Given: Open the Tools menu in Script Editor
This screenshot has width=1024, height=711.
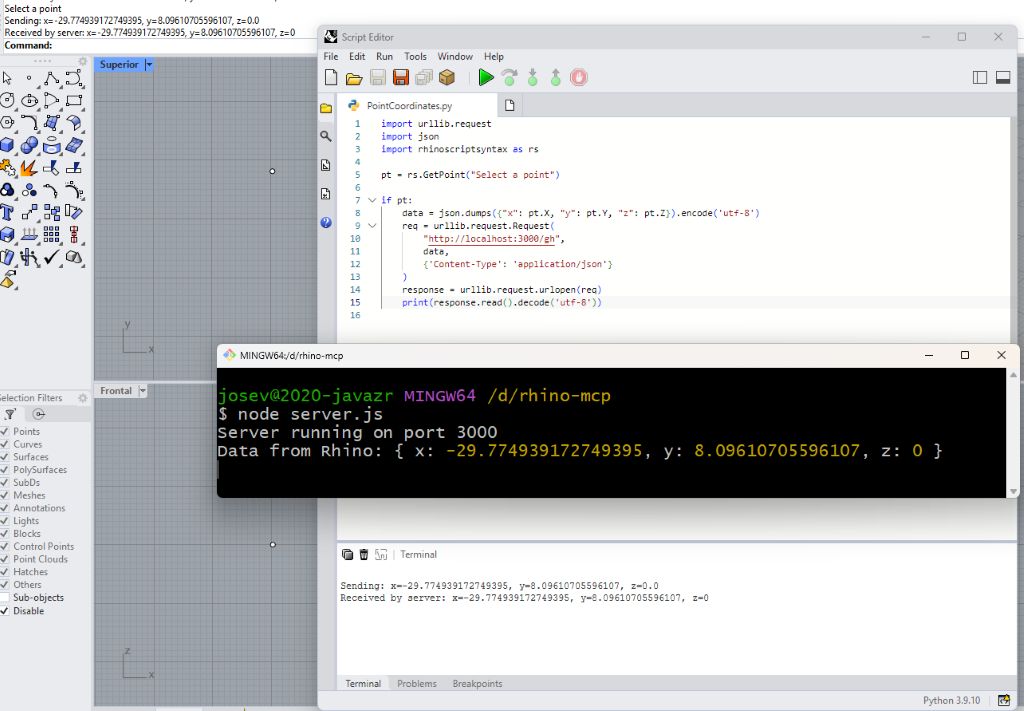Looking at the screenshot, I should point(415,57).
